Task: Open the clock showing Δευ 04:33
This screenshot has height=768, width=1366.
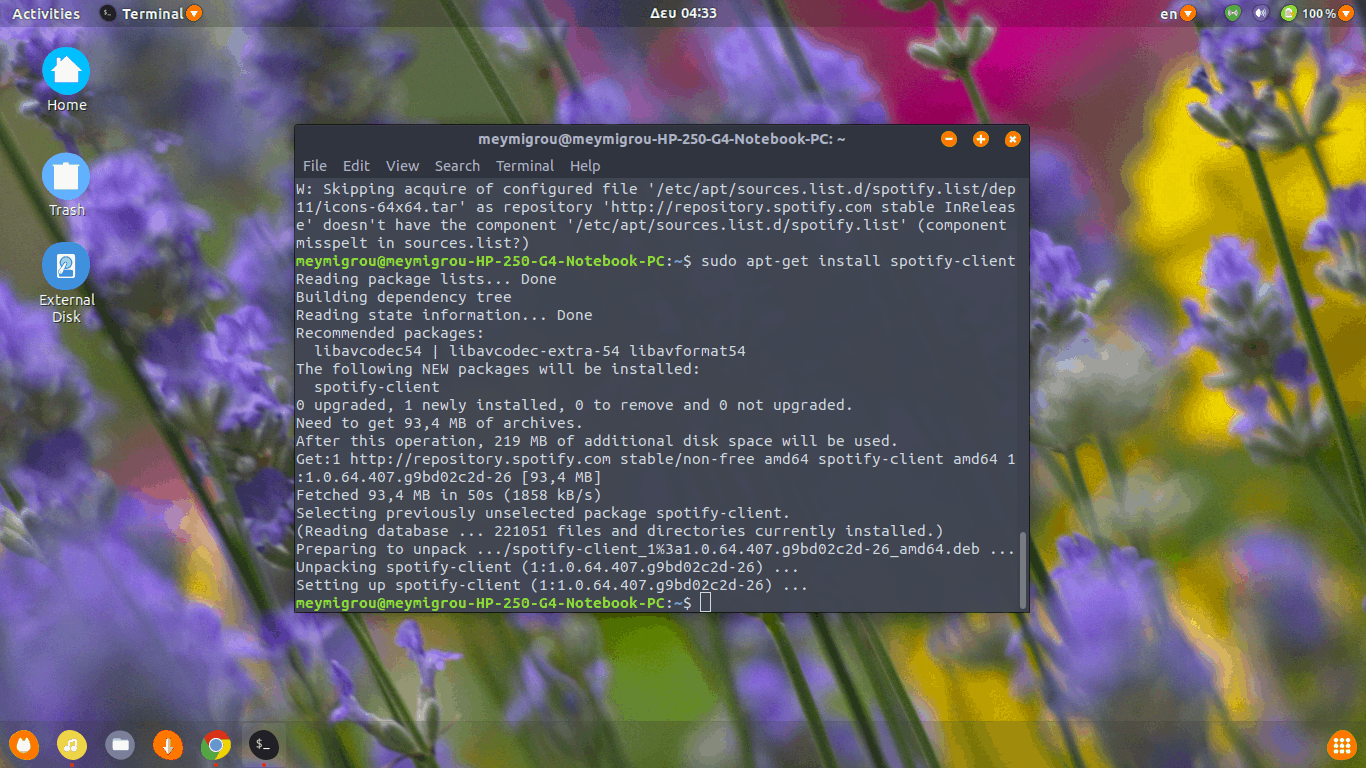Action: [683, 13]
